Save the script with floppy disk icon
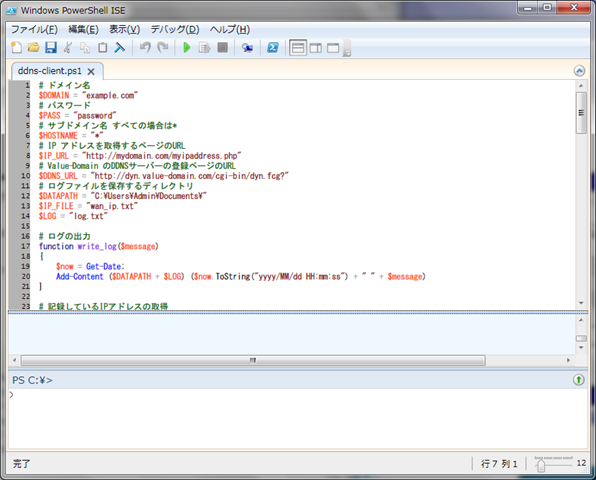The height and width of the screenshot is (480, 596). click(51, 48)
